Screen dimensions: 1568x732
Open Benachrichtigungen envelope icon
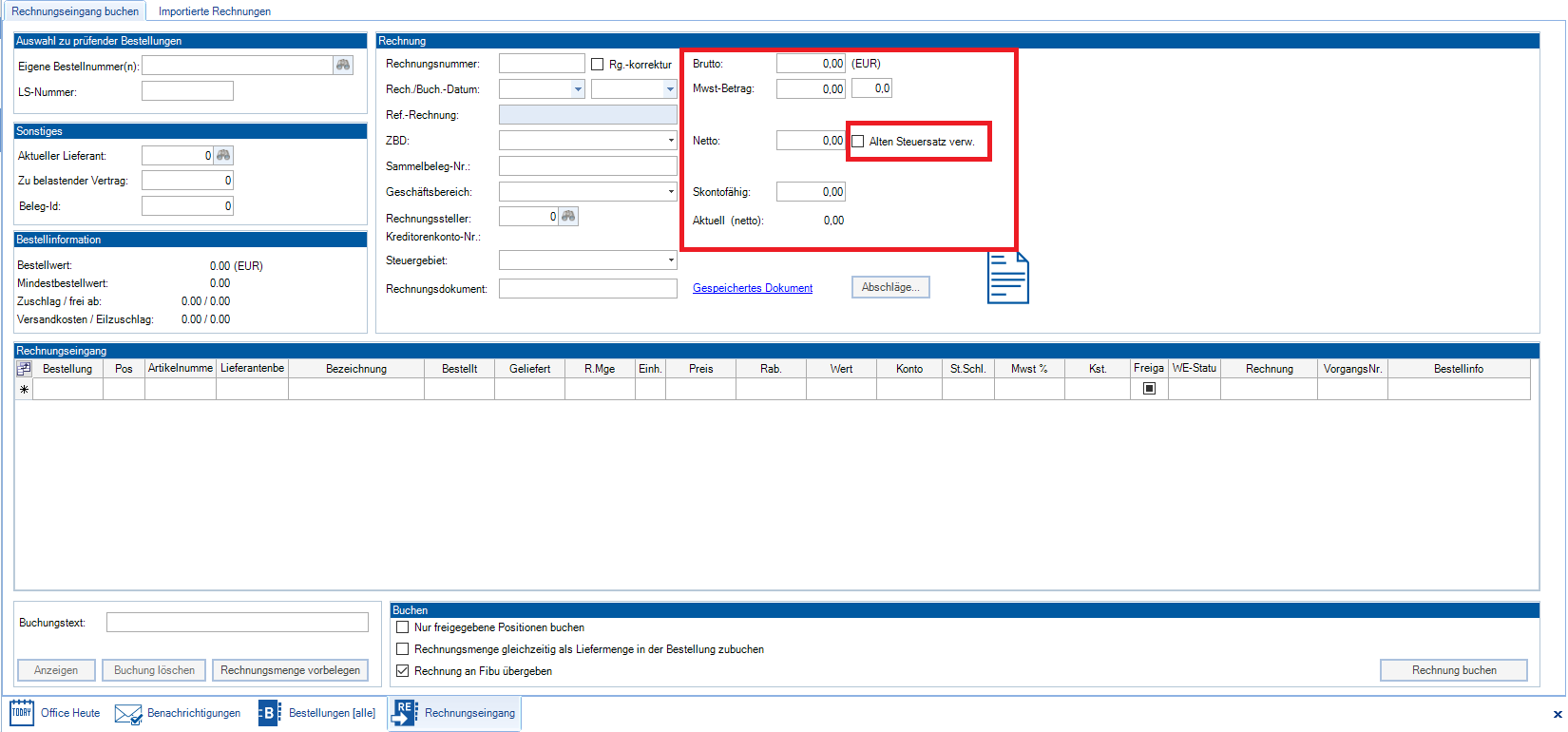tap(128, 713)
